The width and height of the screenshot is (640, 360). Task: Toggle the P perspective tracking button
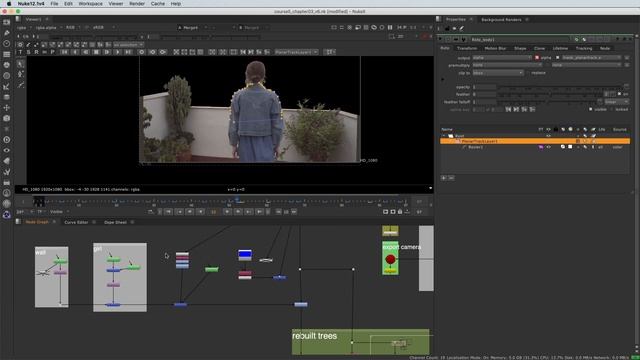(x=52, y=52)
